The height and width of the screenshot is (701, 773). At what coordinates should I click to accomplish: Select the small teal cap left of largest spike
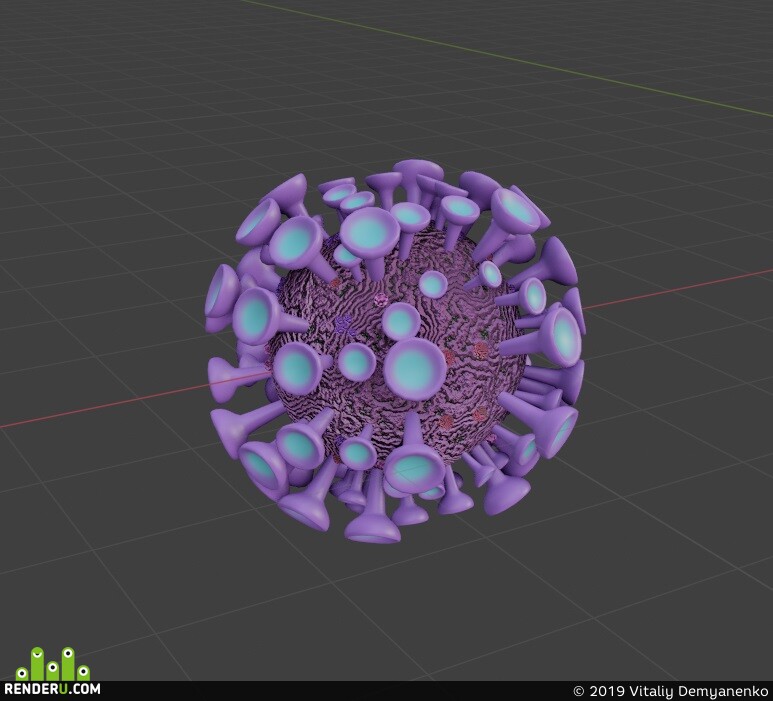356,362
